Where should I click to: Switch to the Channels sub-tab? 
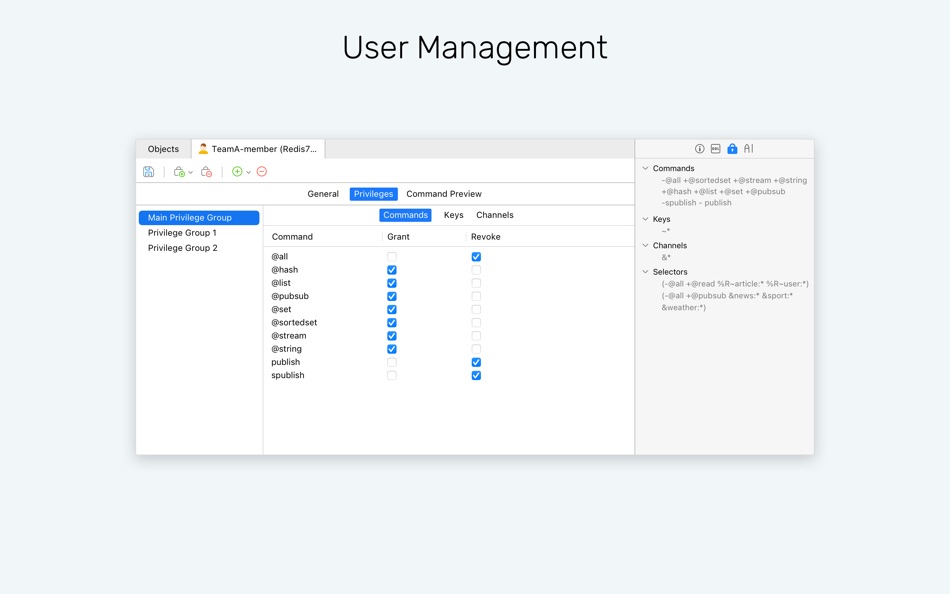pos(495,215)
